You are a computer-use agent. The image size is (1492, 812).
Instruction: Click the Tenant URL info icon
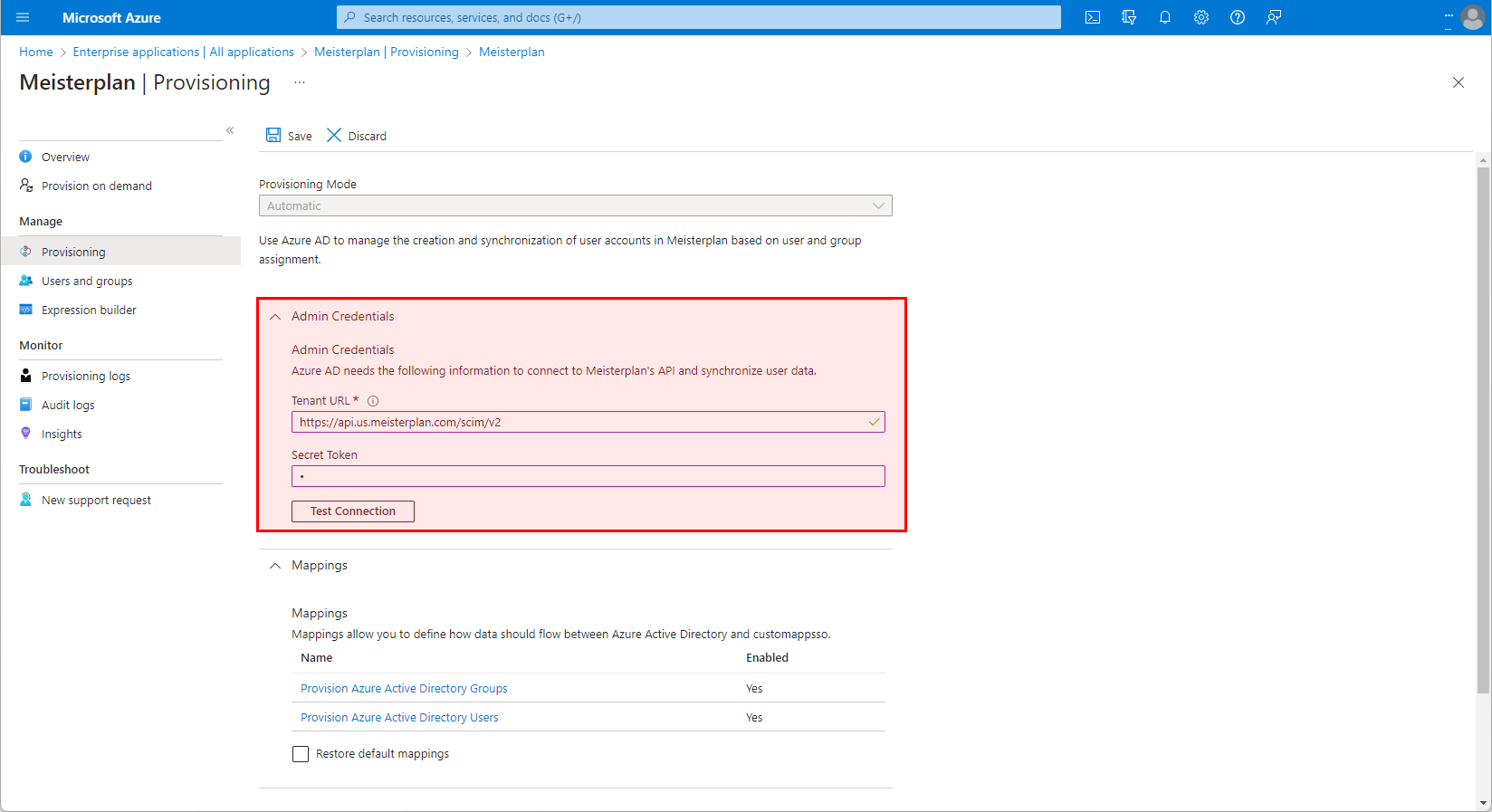(373, 401)
